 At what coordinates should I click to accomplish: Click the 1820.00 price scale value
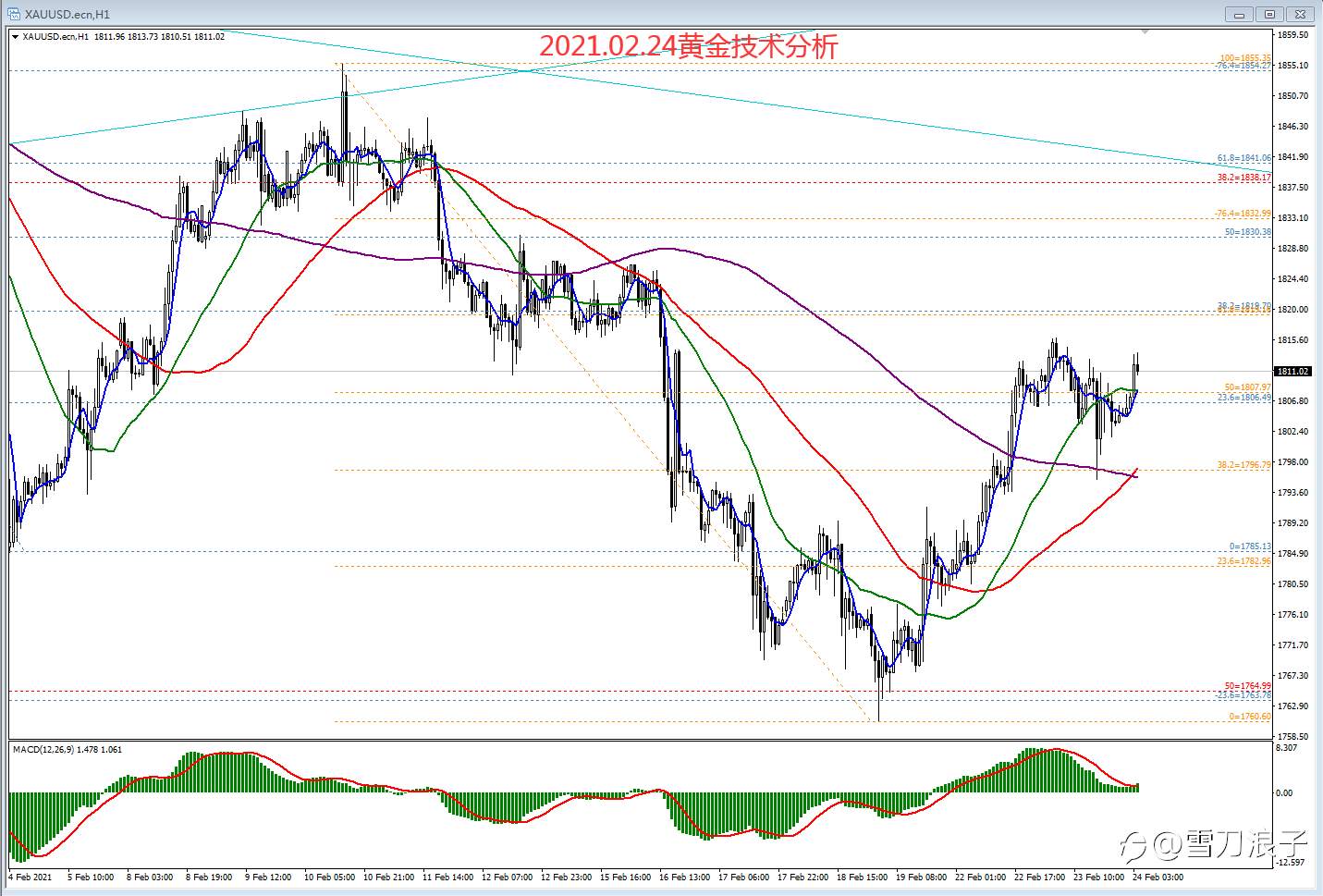[1292, 310]
